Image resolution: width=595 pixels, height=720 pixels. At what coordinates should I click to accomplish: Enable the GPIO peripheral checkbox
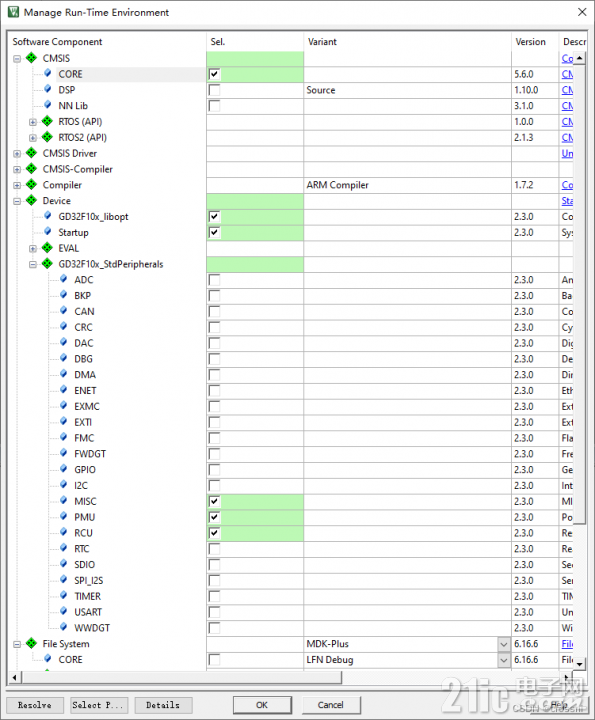coord(214,470)
